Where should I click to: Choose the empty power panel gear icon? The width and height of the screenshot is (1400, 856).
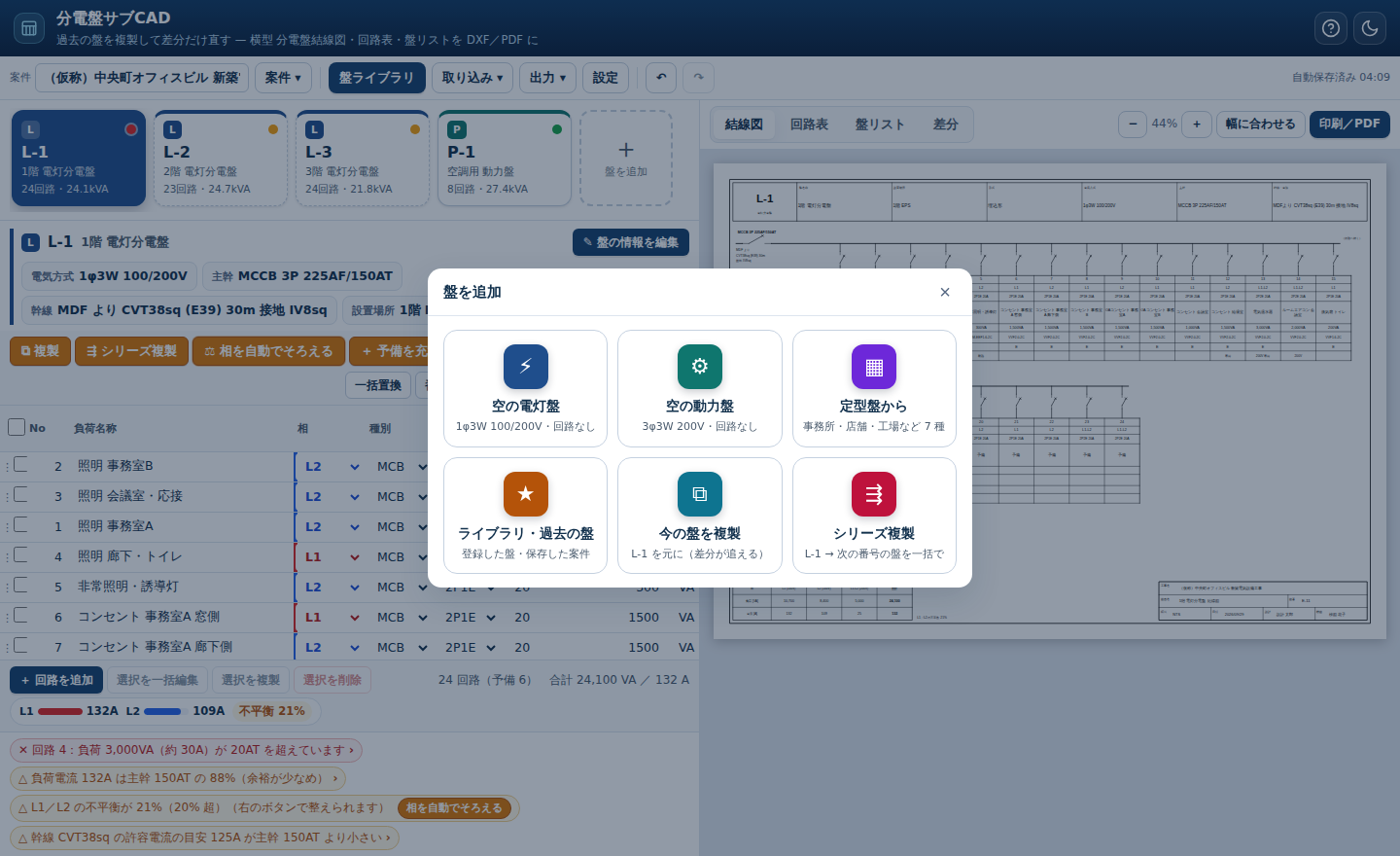point(700,367)
